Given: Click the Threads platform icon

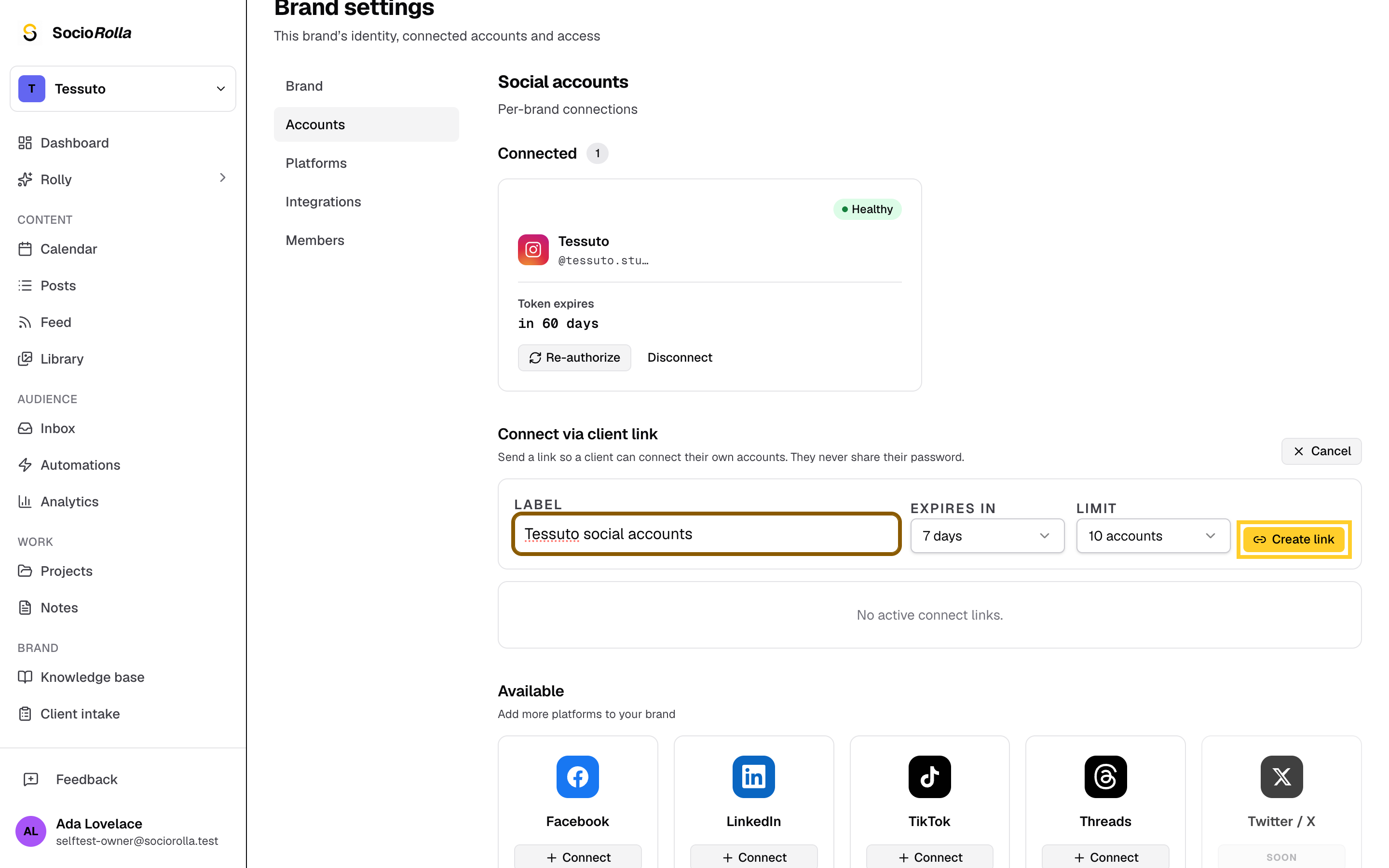Looking at the screenshot, I should (1105, 777).
